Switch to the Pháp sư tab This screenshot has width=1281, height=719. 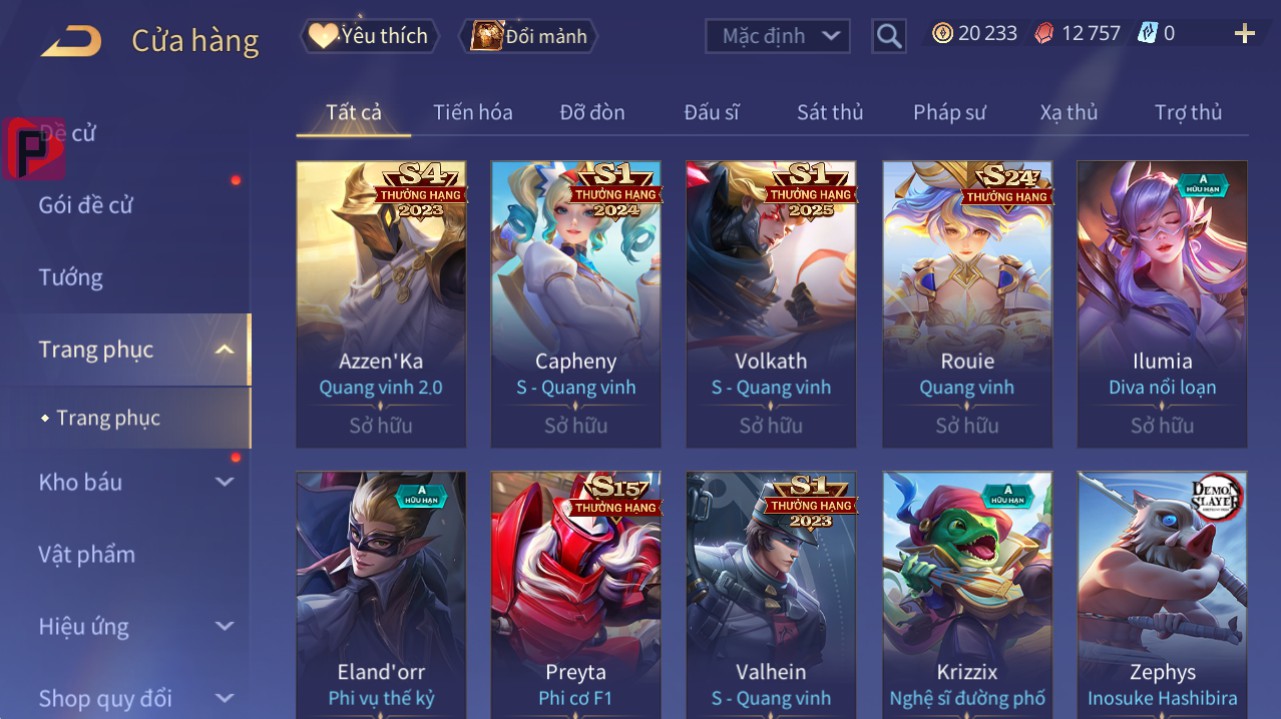pos(949,112)
